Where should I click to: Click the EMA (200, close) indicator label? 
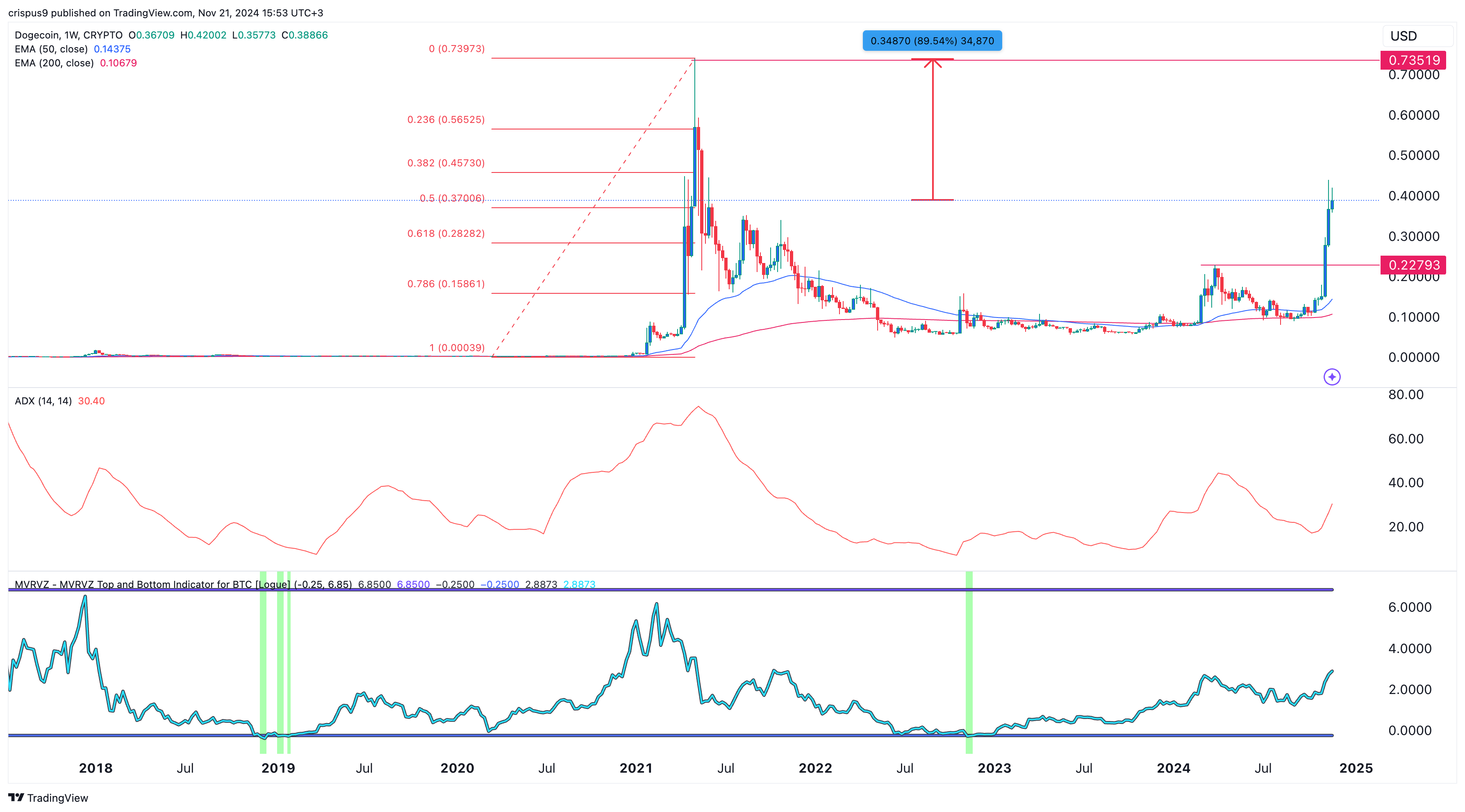coord(54,63)
